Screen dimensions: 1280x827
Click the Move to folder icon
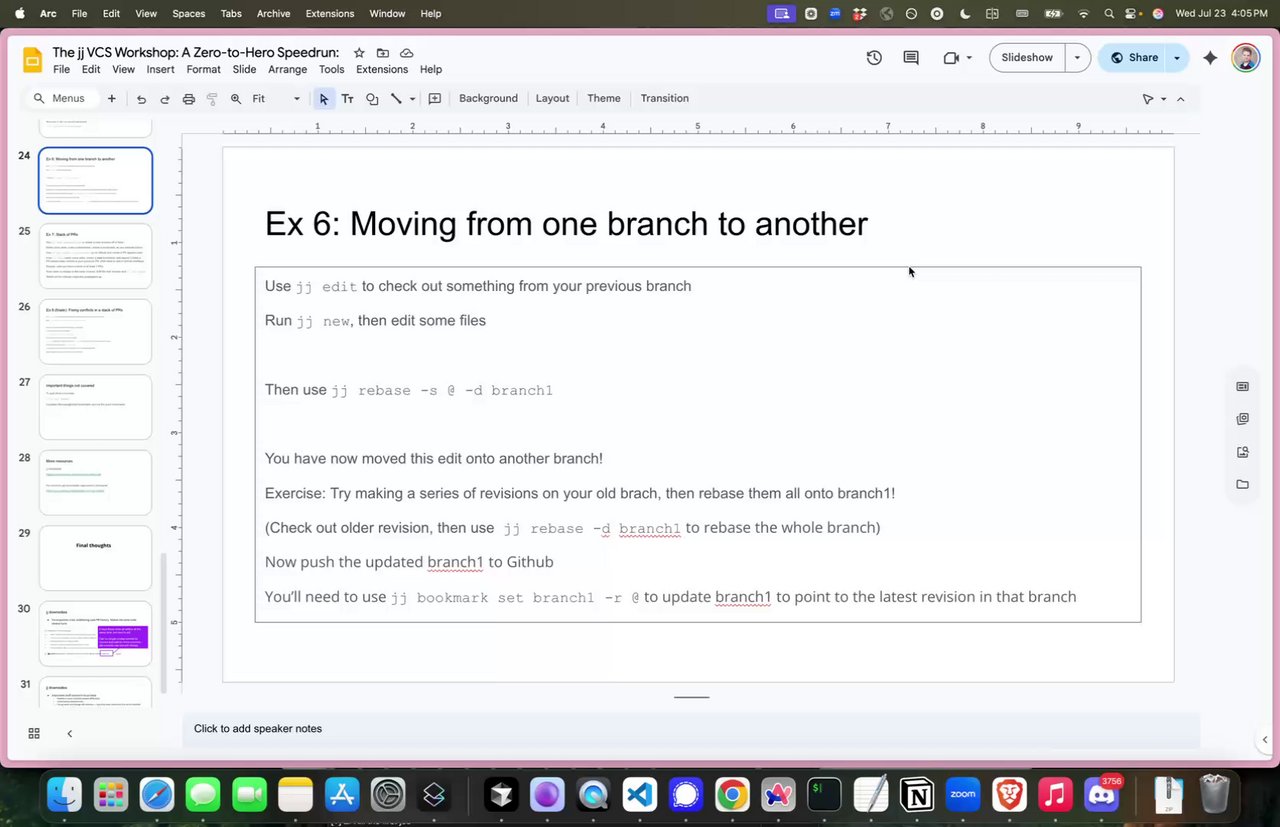(x=383, y=53)
